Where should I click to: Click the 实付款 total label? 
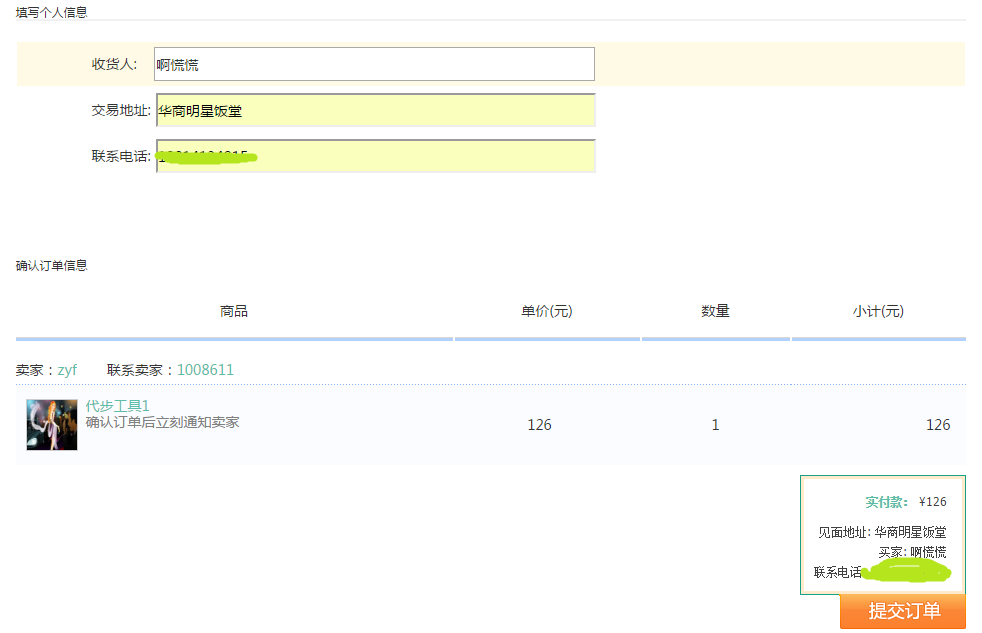[886, 502]
